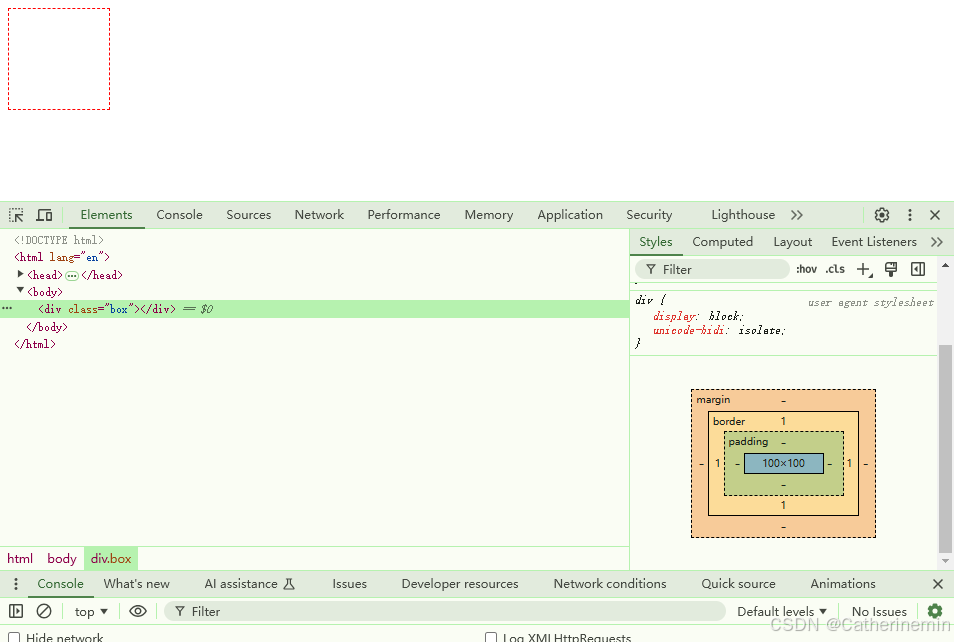The height and width of the screenshot is (642, 954).
Task: Add a new style rule with plus icon
Action: coord(863,268)
